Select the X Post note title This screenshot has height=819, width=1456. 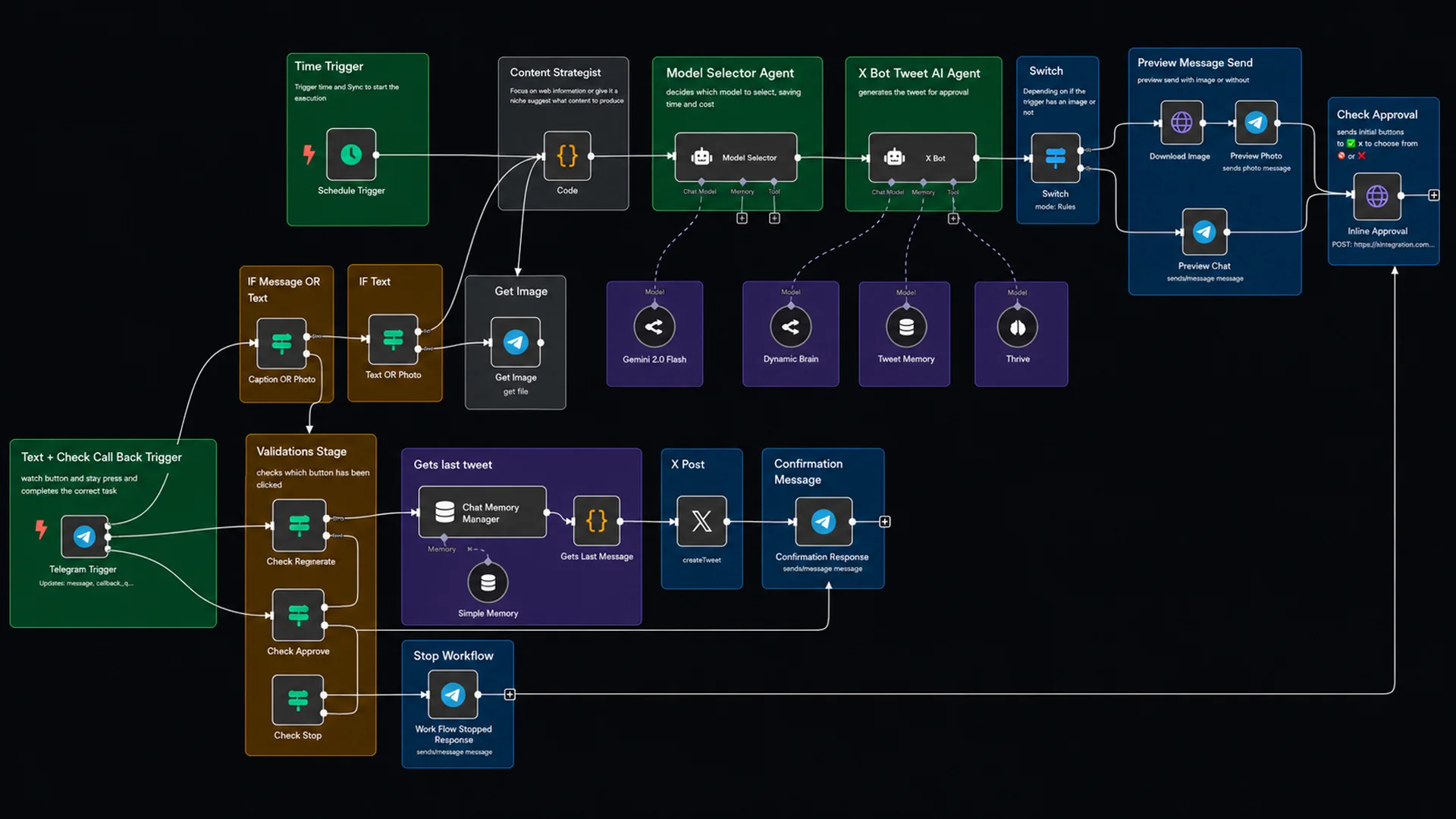pos(688,464)
